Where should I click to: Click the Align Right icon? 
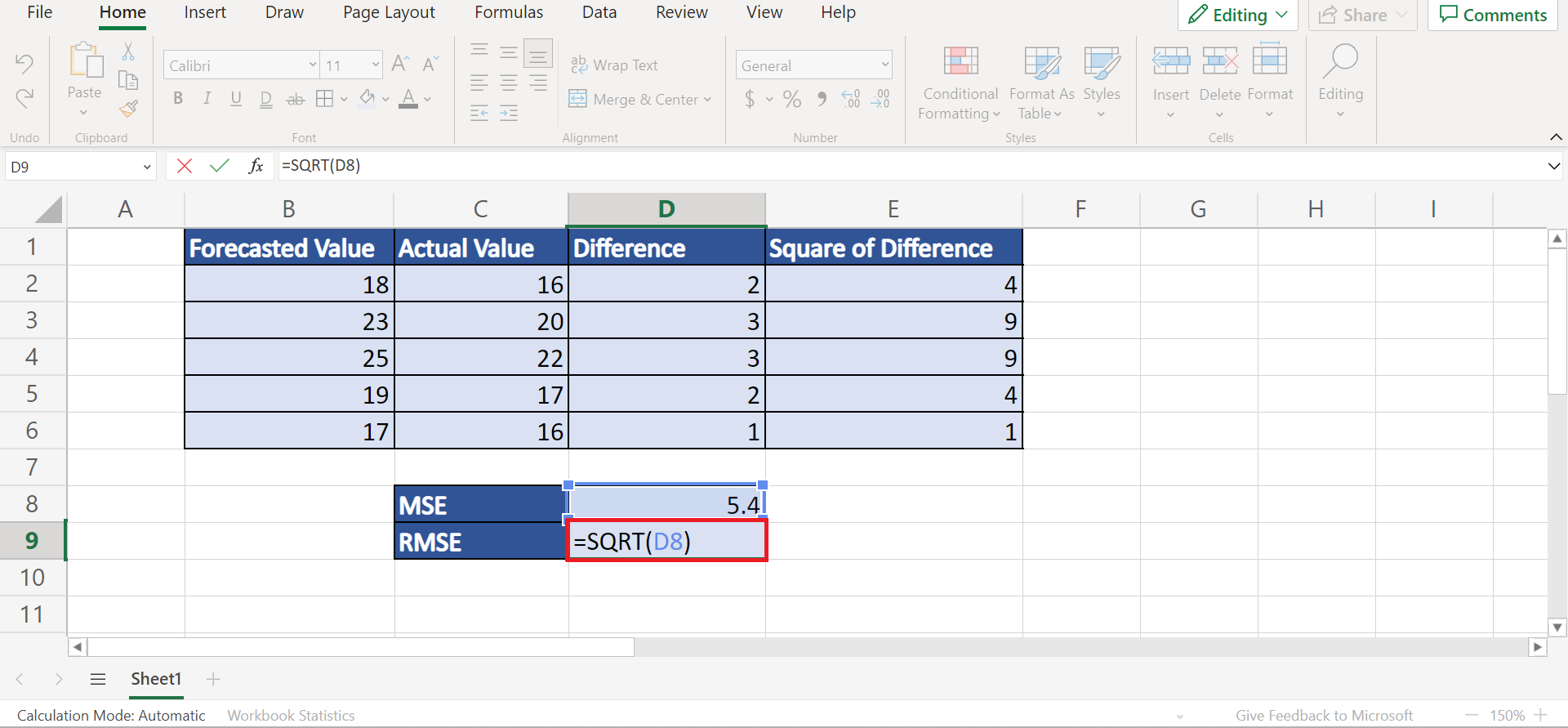click(x=538, y=83)
